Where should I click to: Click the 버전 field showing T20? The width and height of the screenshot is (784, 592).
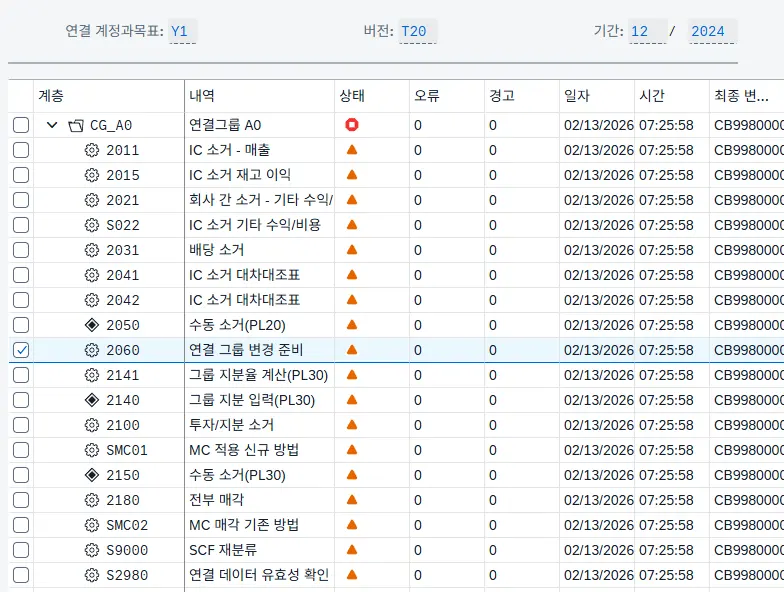(x=414, y=31)
